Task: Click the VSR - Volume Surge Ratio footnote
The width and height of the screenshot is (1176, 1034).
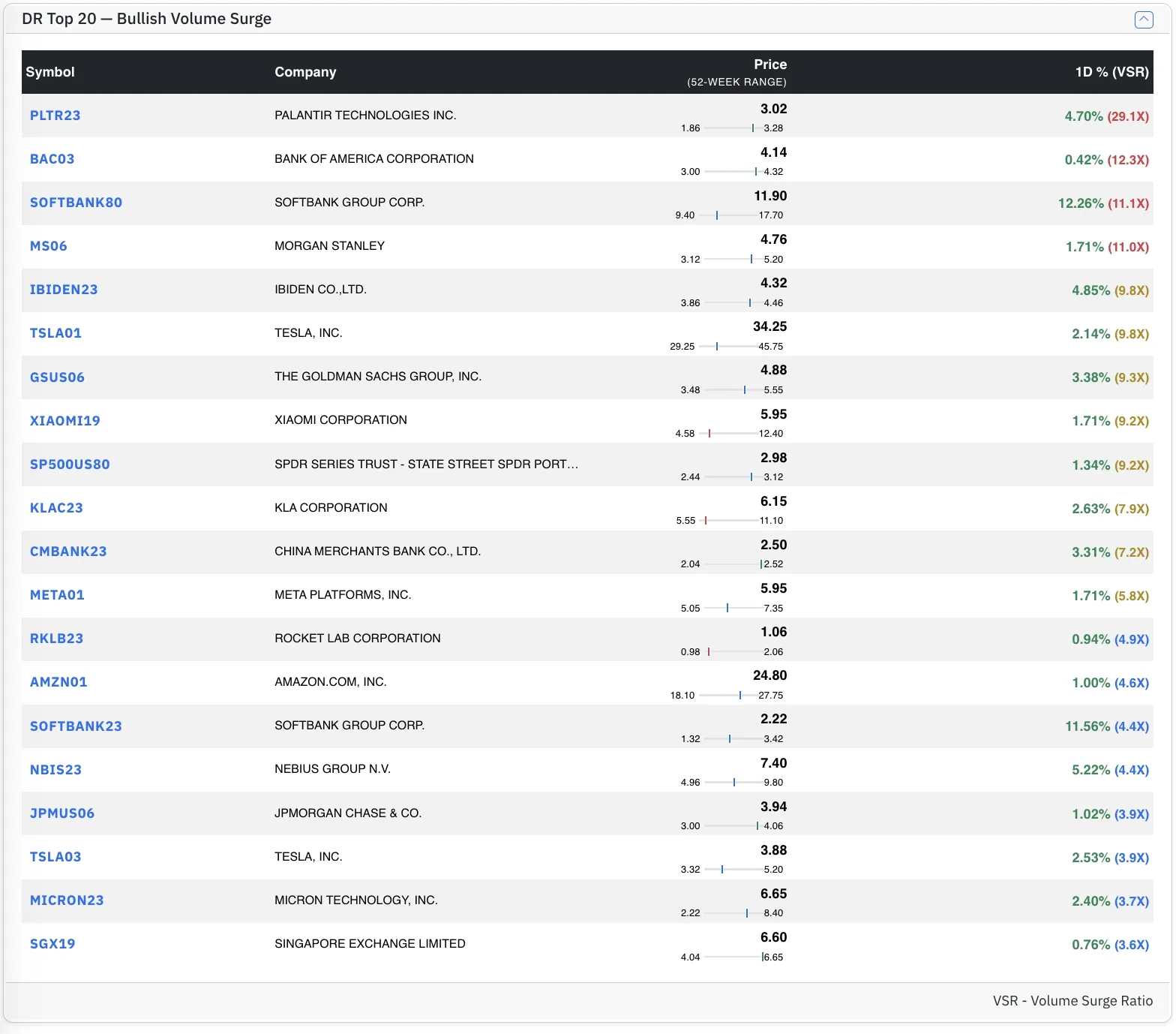Action: (x=1072, y=1001)
